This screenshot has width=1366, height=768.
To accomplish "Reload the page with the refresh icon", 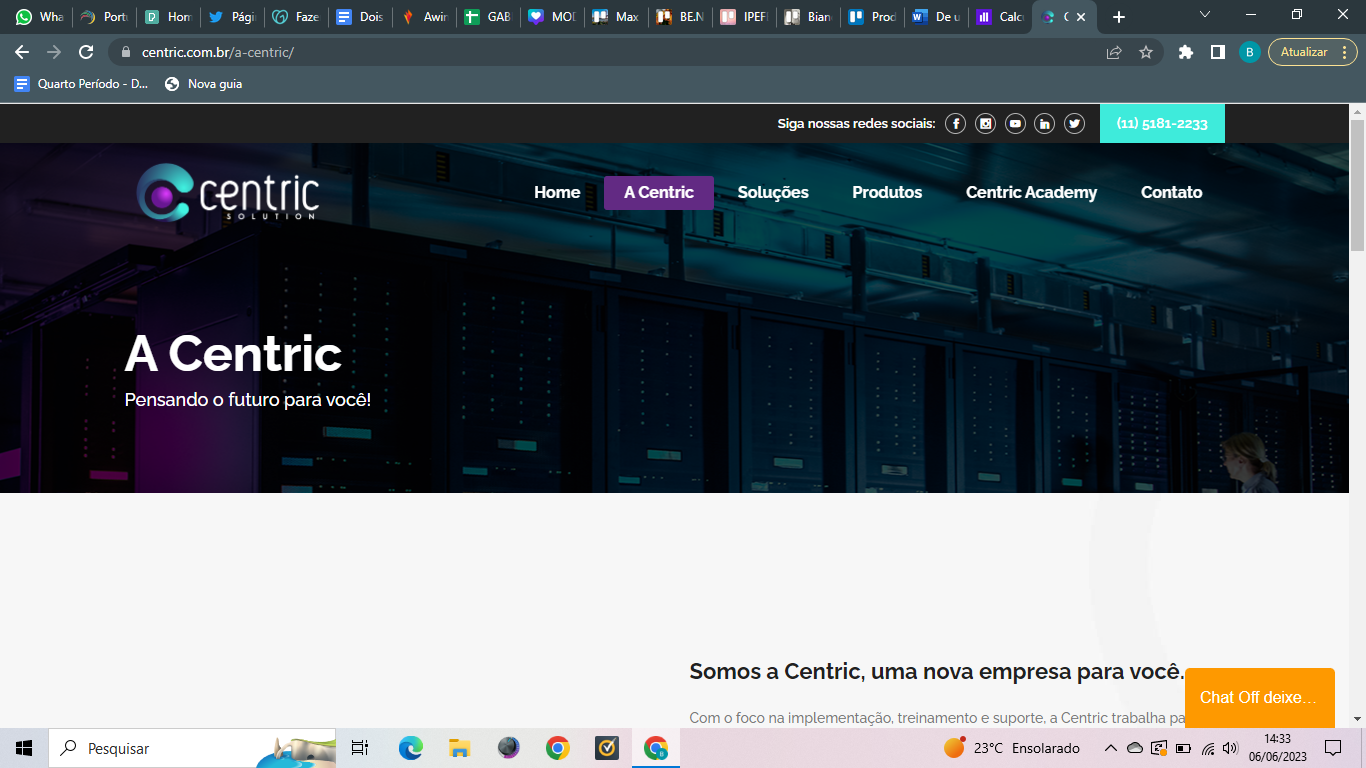I will tap(86, 52).
